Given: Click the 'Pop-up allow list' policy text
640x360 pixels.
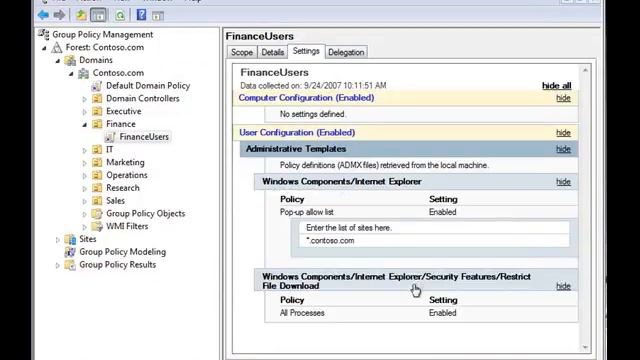Looking at the screenshot, I should tap(307, 212).
